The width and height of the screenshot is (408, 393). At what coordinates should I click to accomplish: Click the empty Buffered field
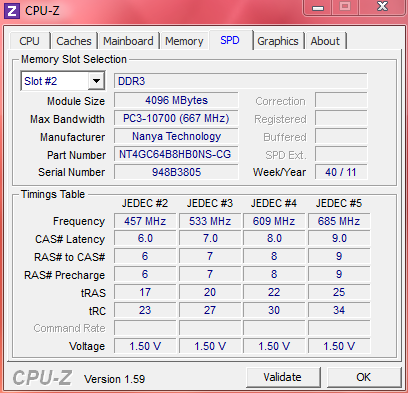pyautogui.click(x=341, y=136)
